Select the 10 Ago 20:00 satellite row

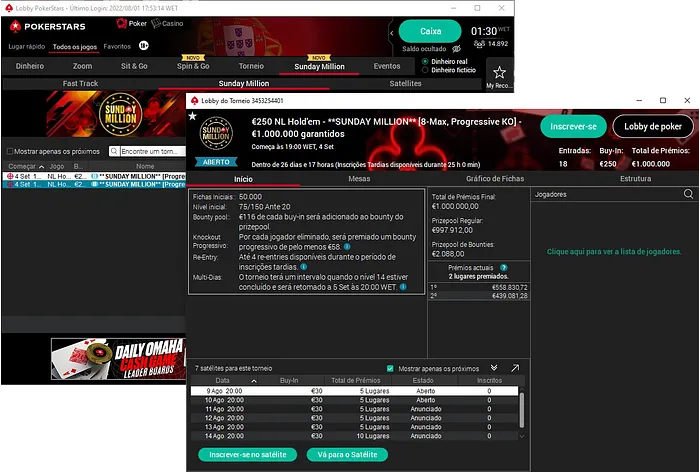pos(354,400)
